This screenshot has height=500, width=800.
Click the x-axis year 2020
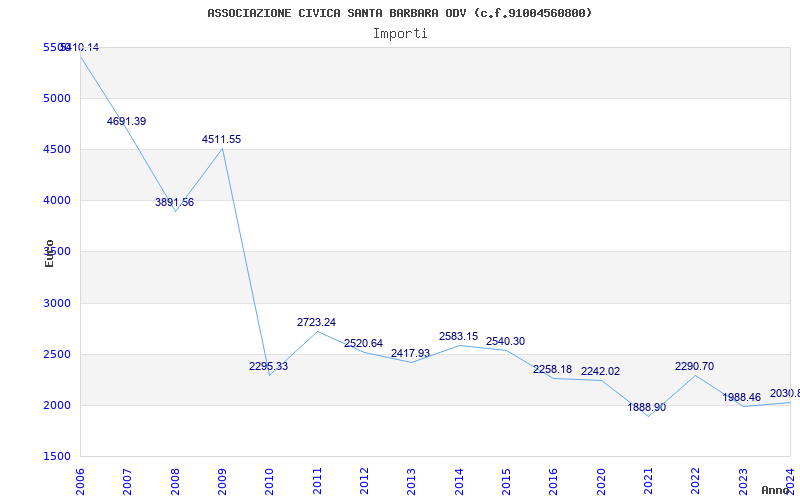click(x=601, y=482)
